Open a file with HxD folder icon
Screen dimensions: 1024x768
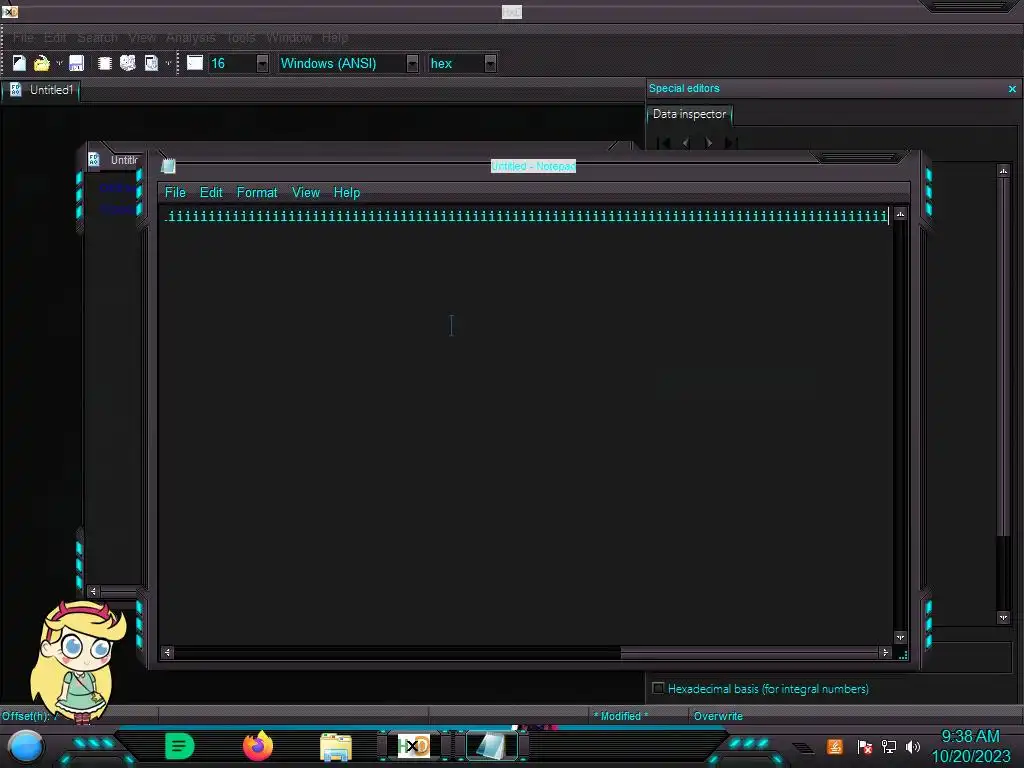41,63
